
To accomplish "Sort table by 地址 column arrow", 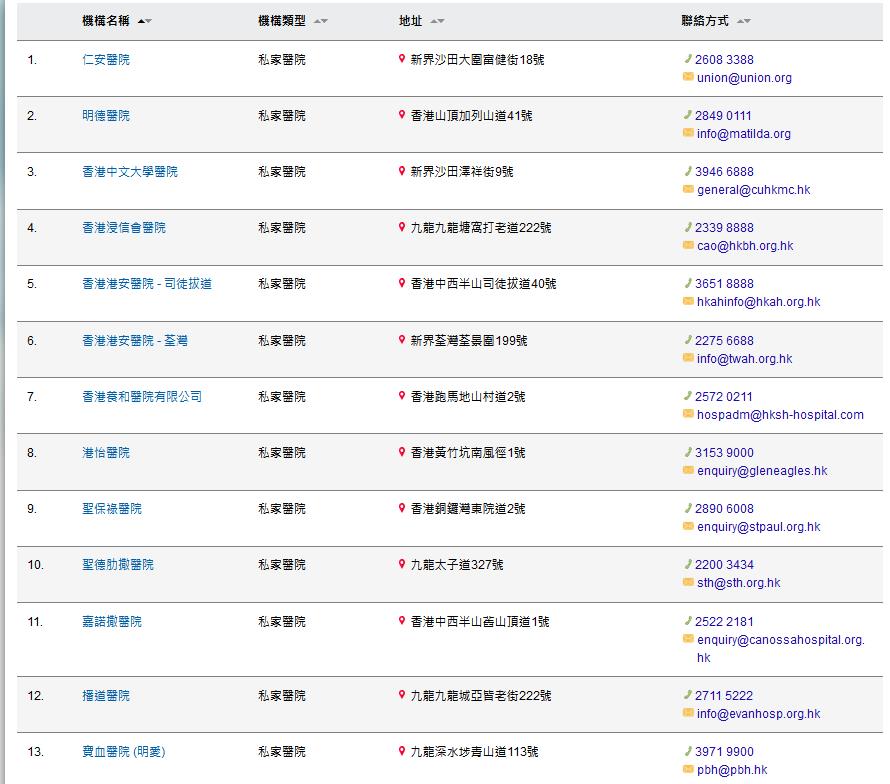I will 437,22.
